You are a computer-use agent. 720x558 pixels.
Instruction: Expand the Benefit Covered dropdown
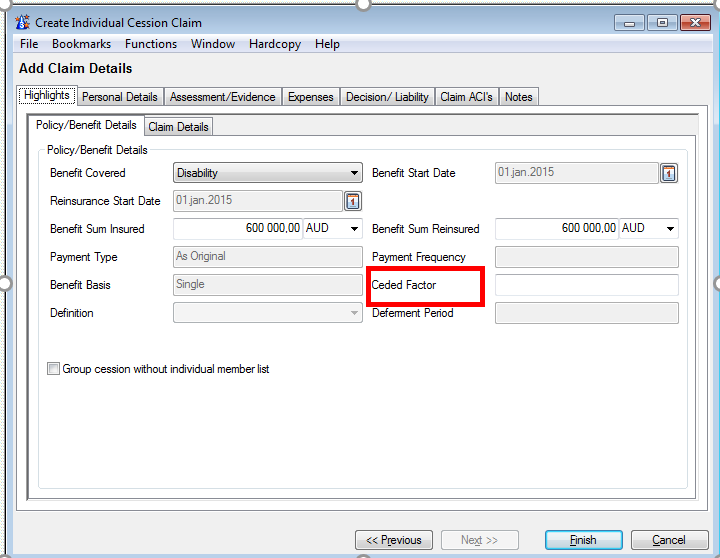click(354, 173)
